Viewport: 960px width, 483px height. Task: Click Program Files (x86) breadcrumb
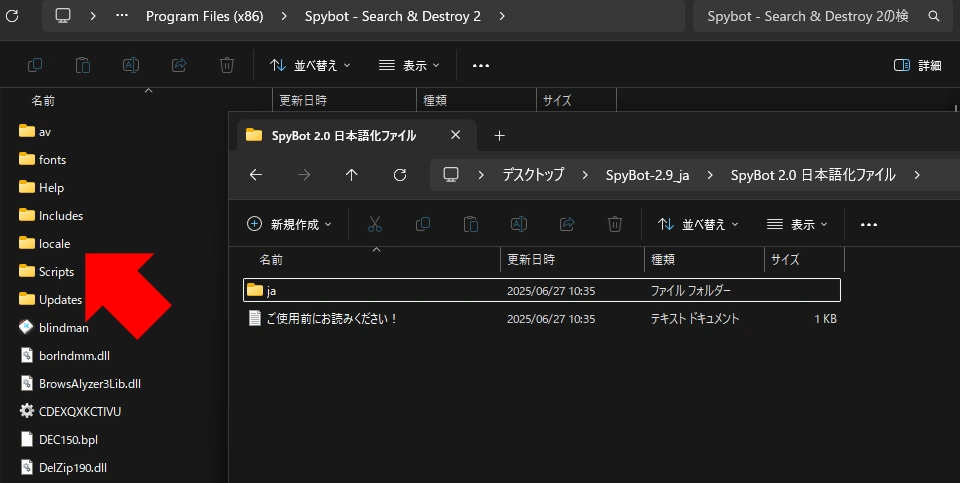tap(204, 17)
